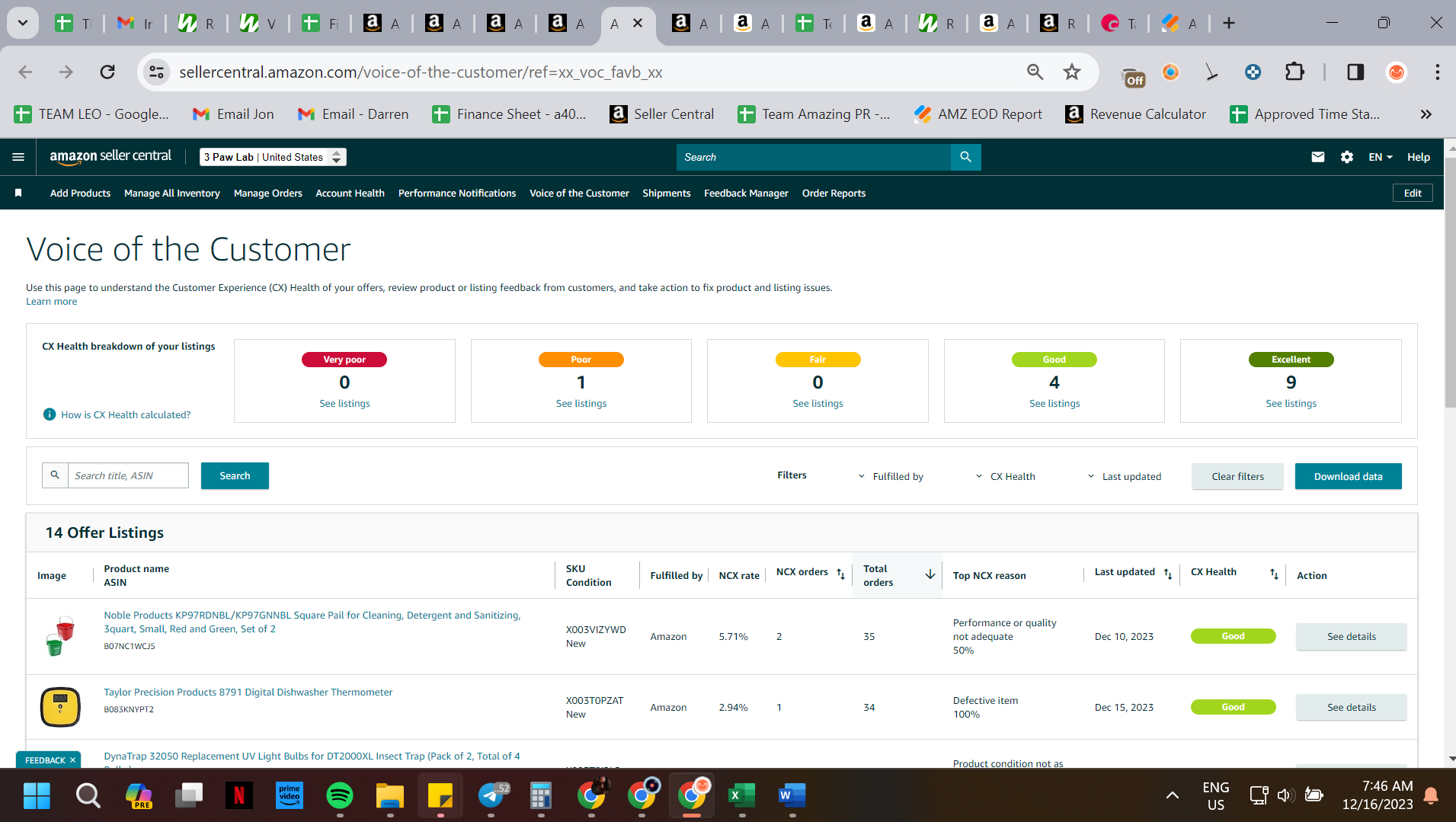
Task: Open Word from the taskbar
Action: click(x=792, y=795)
